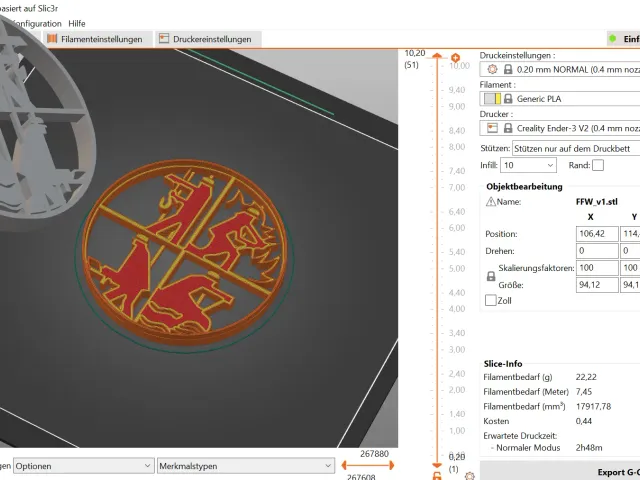Image resolution: width=640 pixels, height=480 pixels.
Task: Enable the Zoll inches checkbox
Action: pyautogui.click(x=491, y=300)
